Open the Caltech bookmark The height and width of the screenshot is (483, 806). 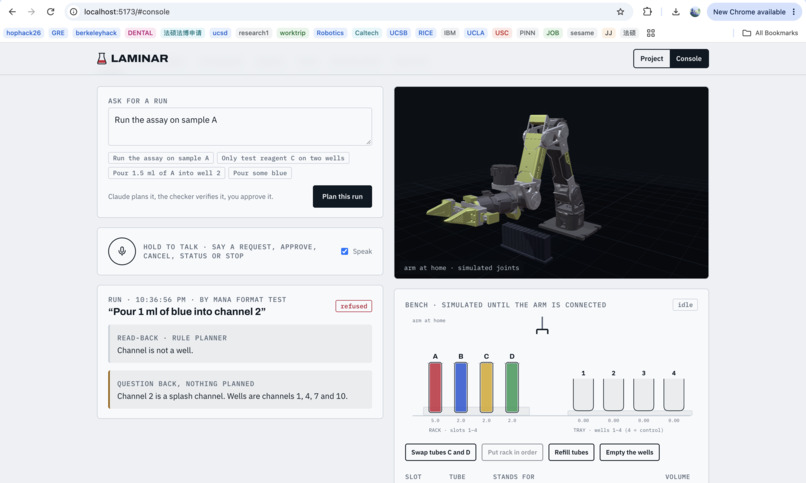(x=367, y=33)
